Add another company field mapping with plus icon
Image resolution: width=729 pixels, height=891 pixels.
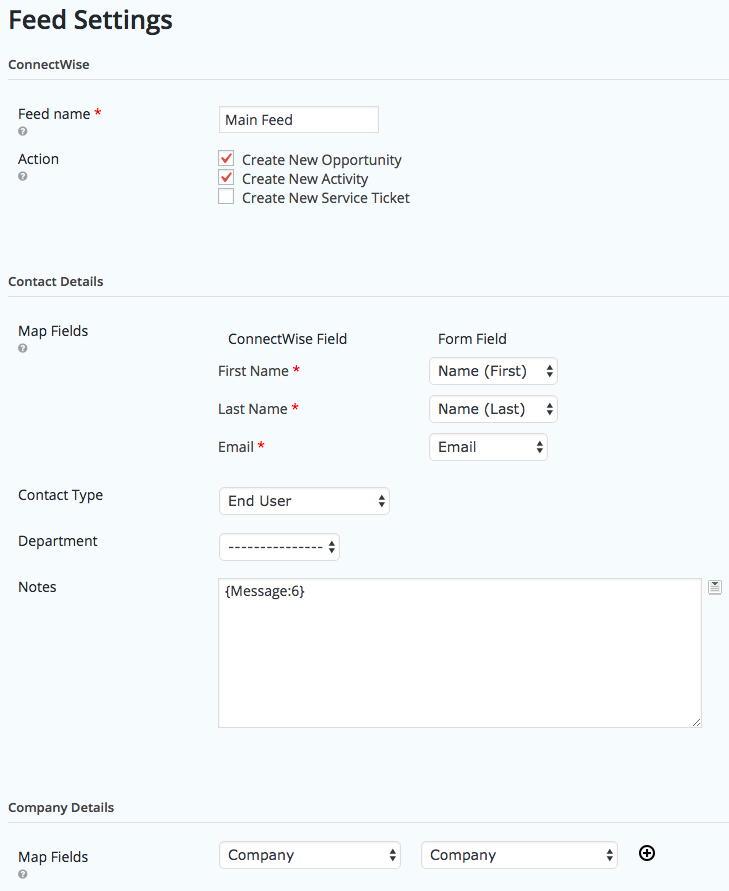(647, 853)
